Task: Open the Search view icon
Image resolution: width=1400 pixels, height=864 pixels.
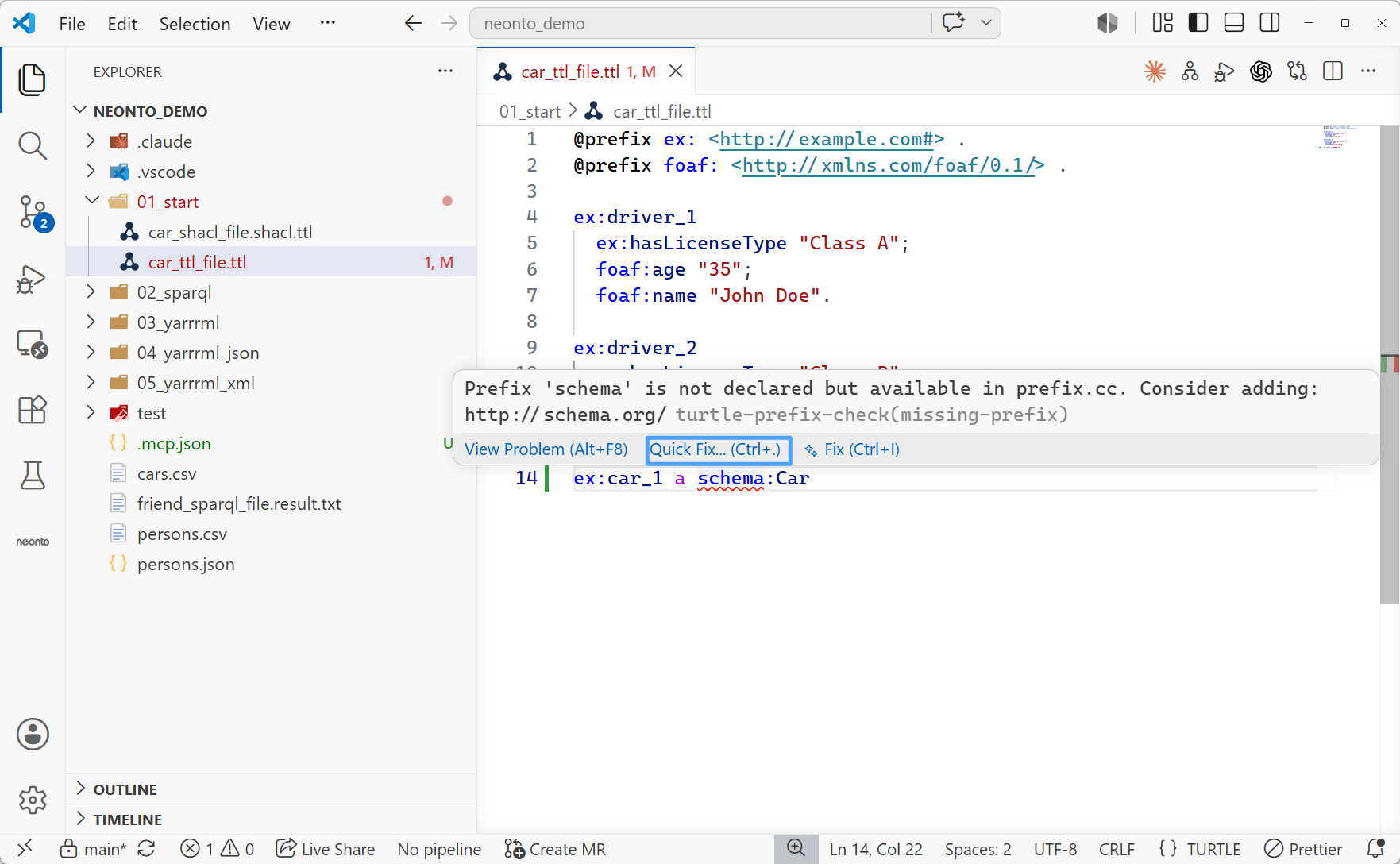Action: pos(32,145)
